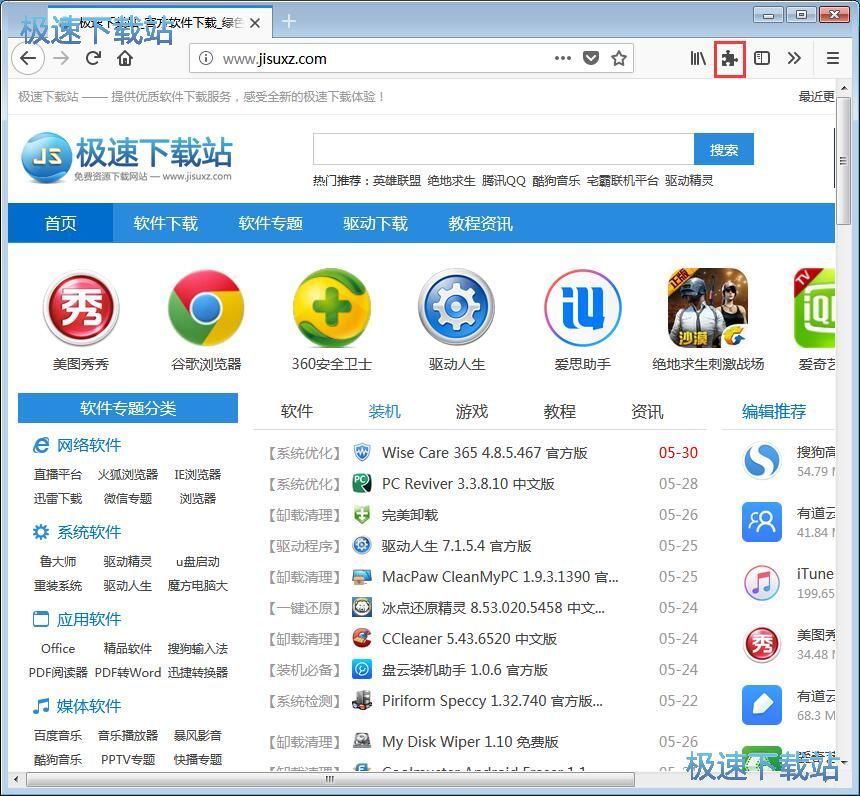Click the 谷歌浏览器 Chrome icon
The height and width of the screenshot is (796, 860).
[206, 308]
